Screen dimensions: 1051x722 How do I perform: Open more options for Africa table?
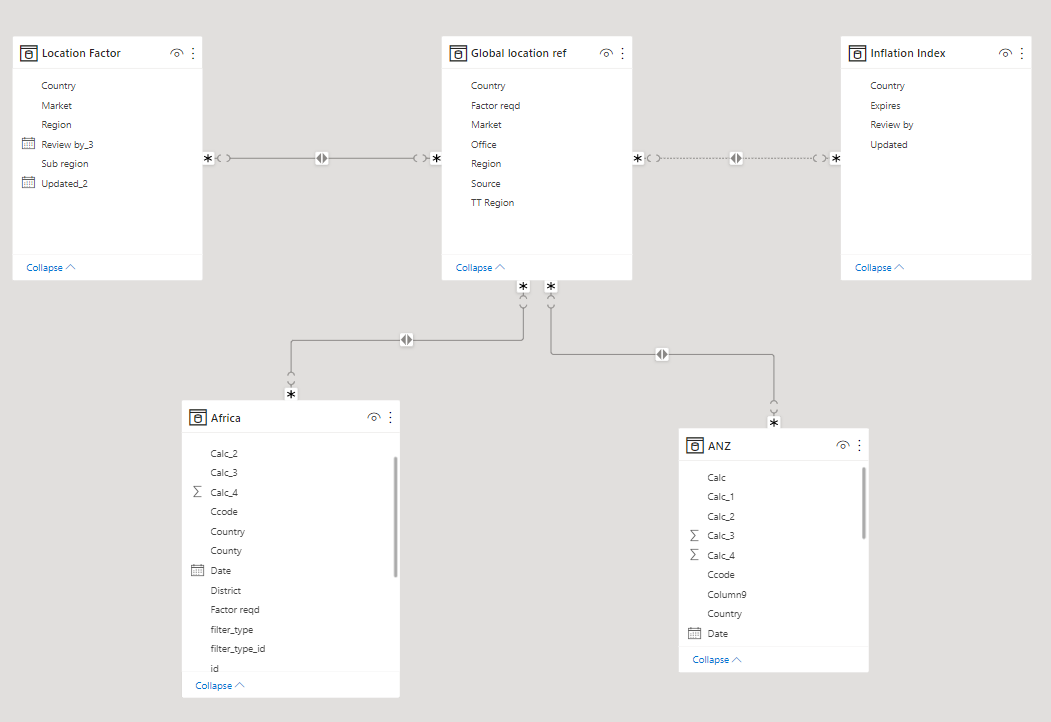point(390,418)
